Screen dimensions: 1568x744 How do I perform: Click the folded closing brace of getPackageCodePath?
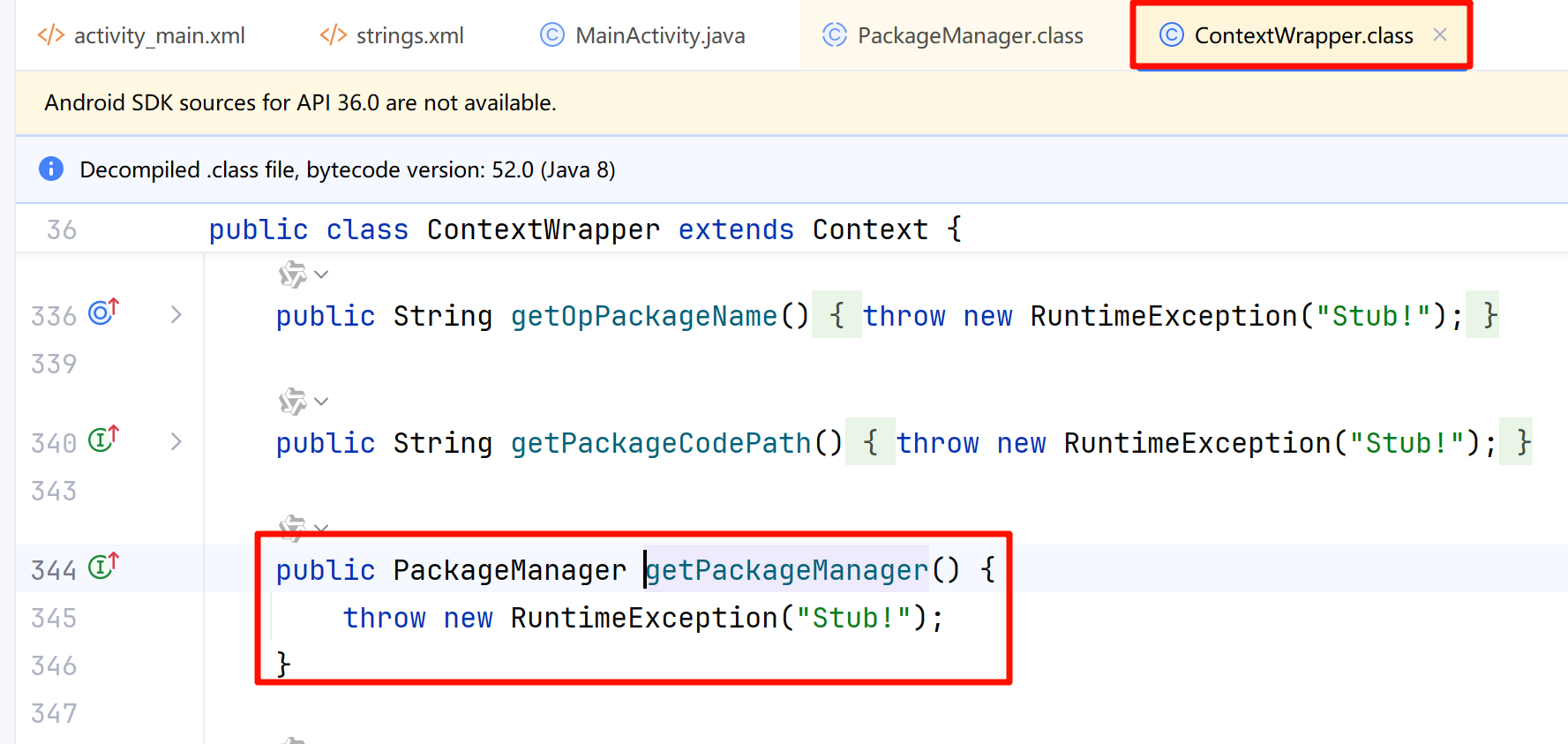click(1523, 442)
